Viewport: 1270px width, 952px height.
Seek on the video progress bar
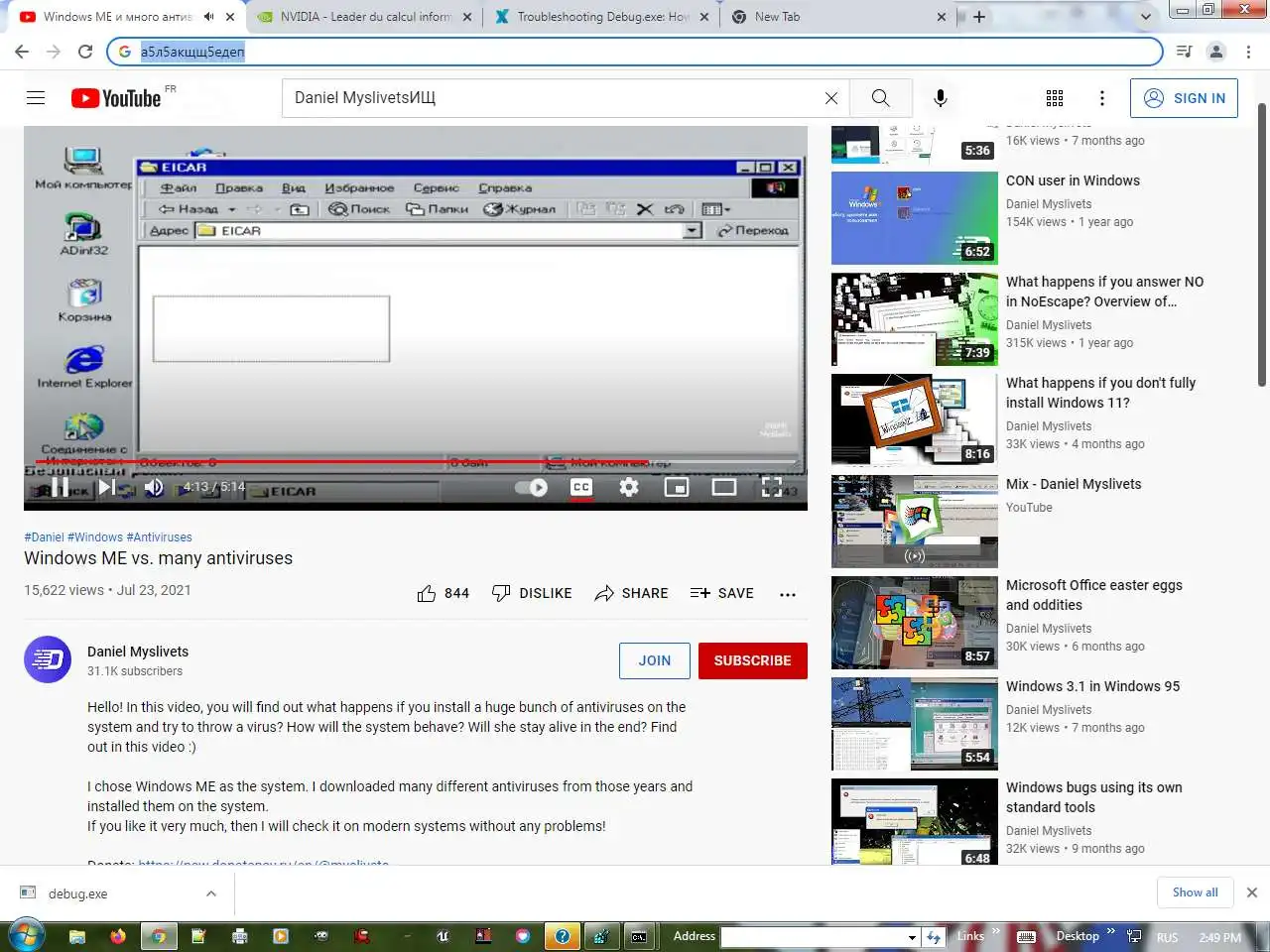point(417,461)
